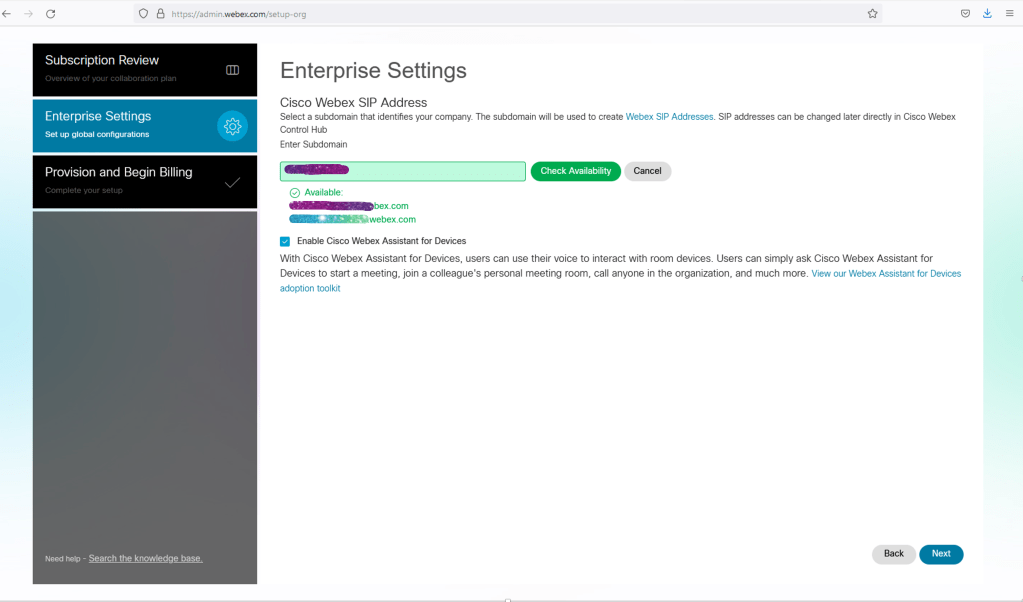Proceed with the Next button
The height and width of the screenshot is (602, 1023).
point(940,554)
